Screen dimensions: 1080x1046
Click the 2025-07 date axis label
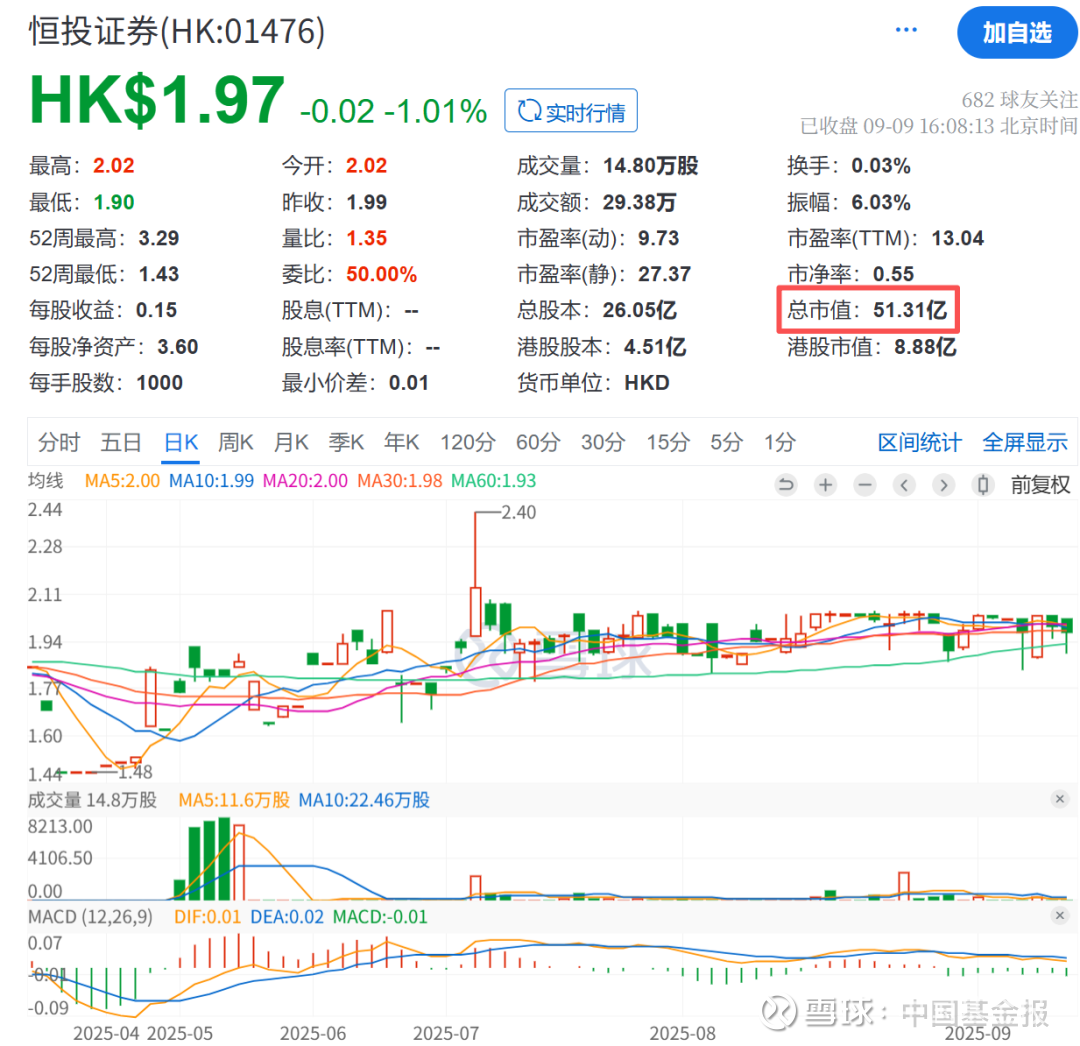click(446, 1034)
